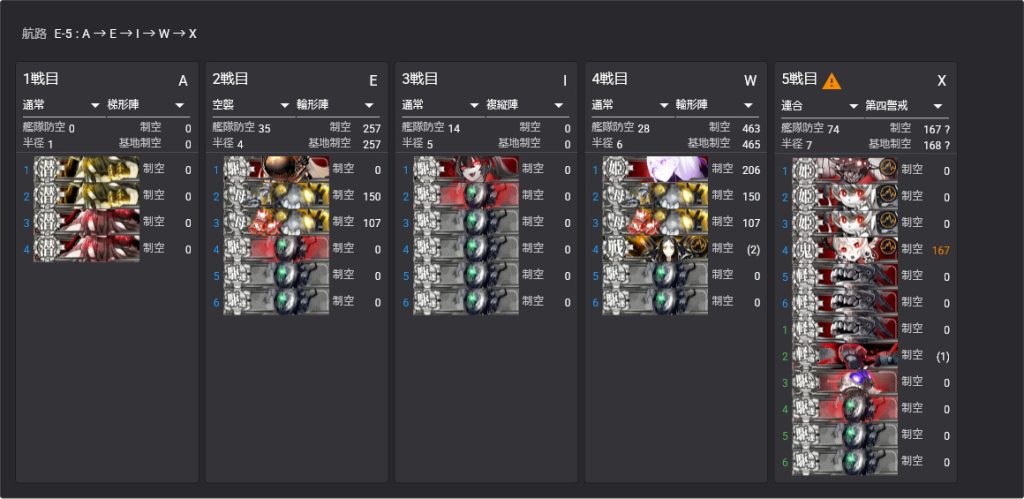This screenshot has height=499, width=1024.
Task: Click the flagship enemy in 5戦目
Action: click(845, 170)
